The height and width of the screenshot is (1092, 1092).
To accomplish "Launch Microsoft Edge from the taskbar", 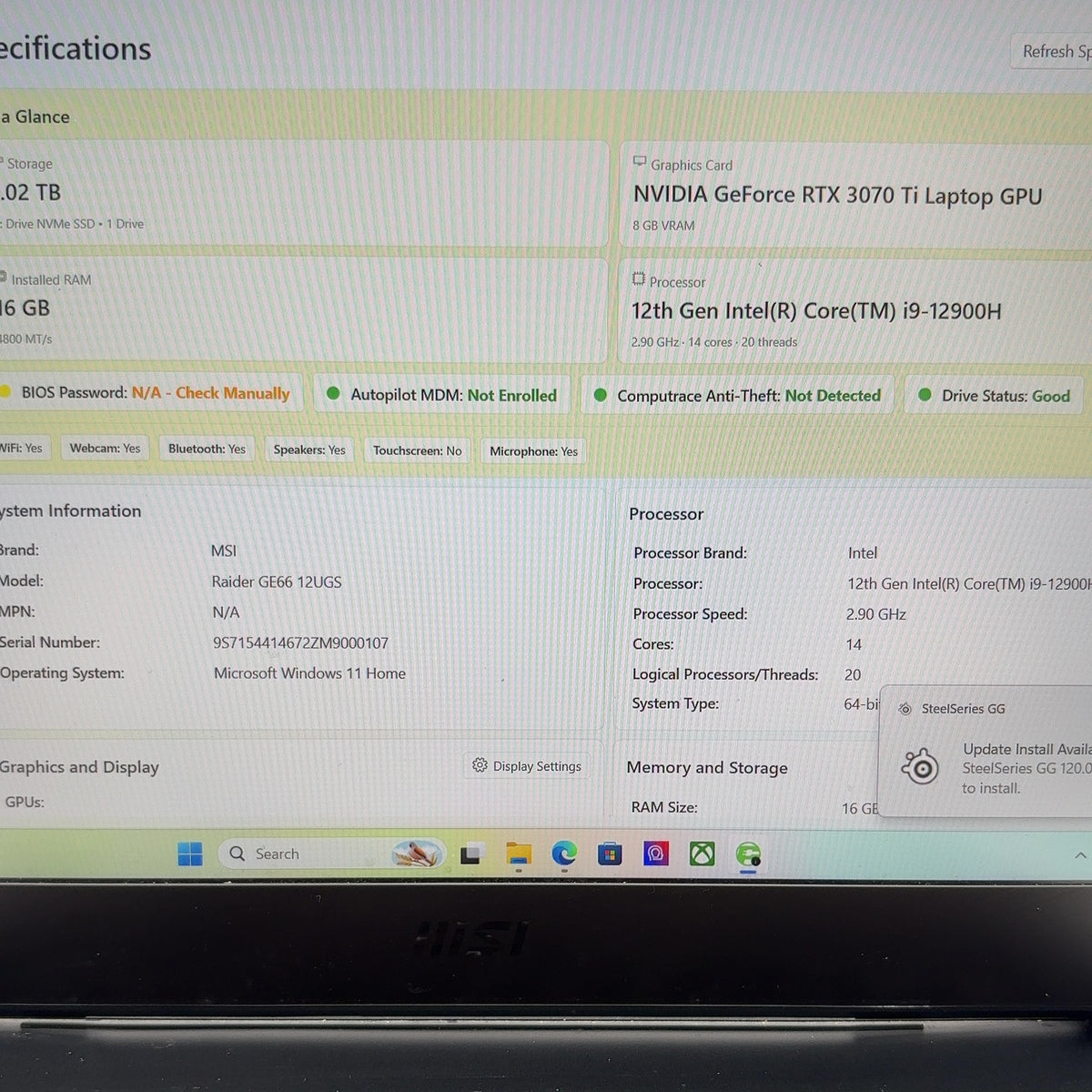I will coord(564,854).
